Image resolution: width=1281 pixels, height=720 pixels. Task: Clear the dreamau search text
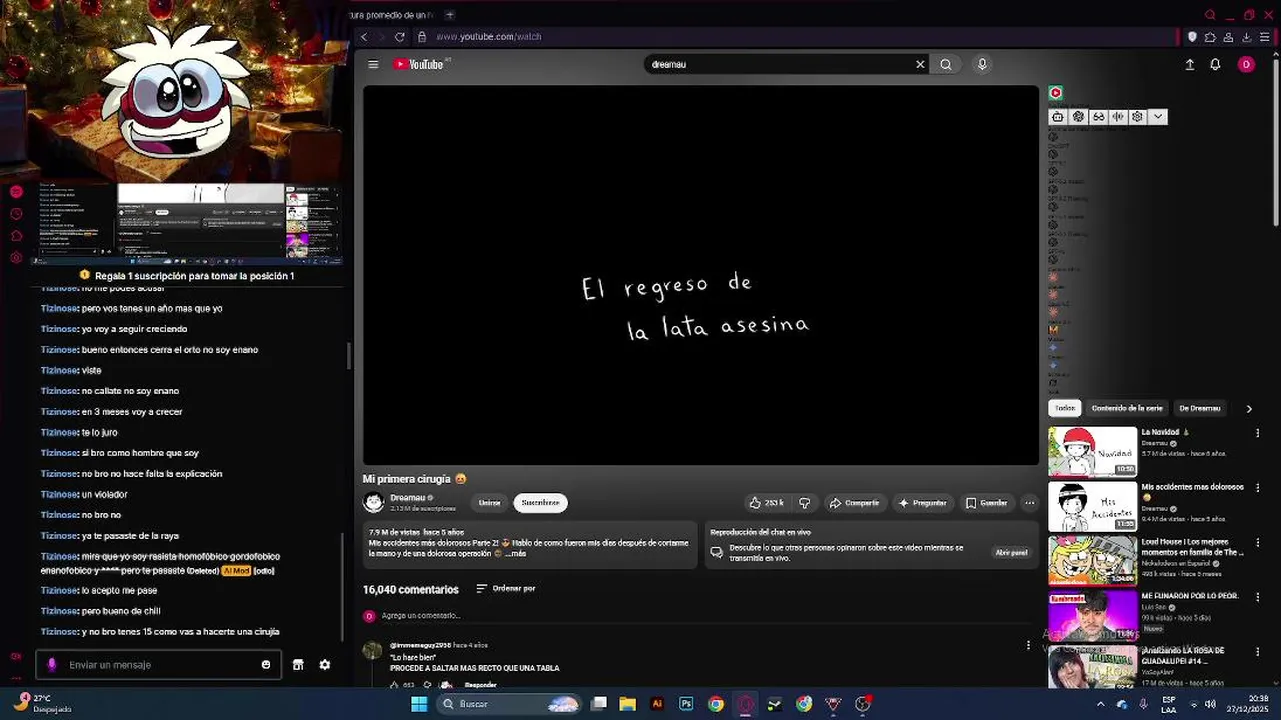920,64
